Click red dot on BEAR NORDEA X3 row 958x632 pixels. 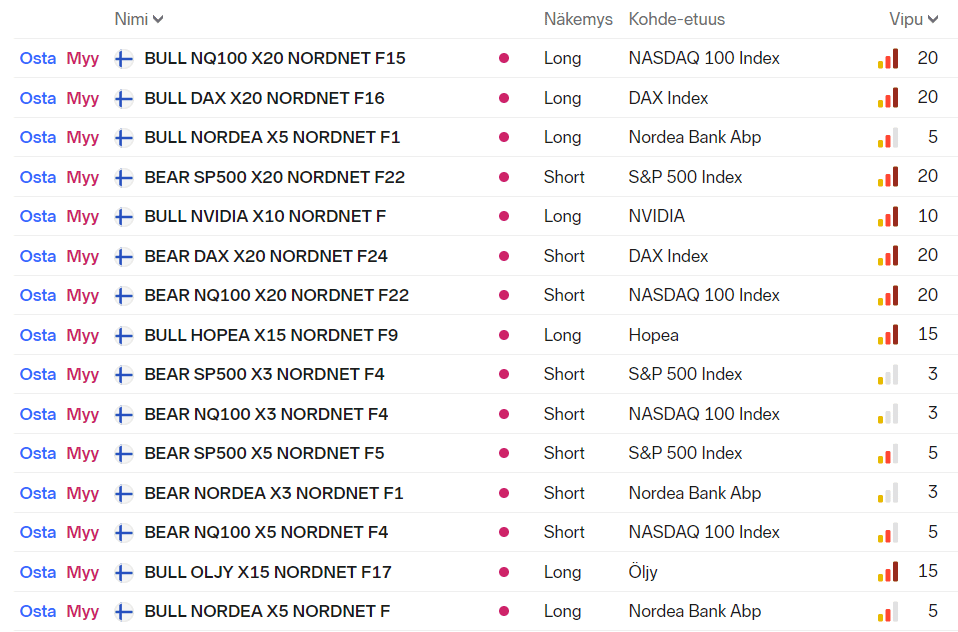pyautogui.click(x=504, y=494)
